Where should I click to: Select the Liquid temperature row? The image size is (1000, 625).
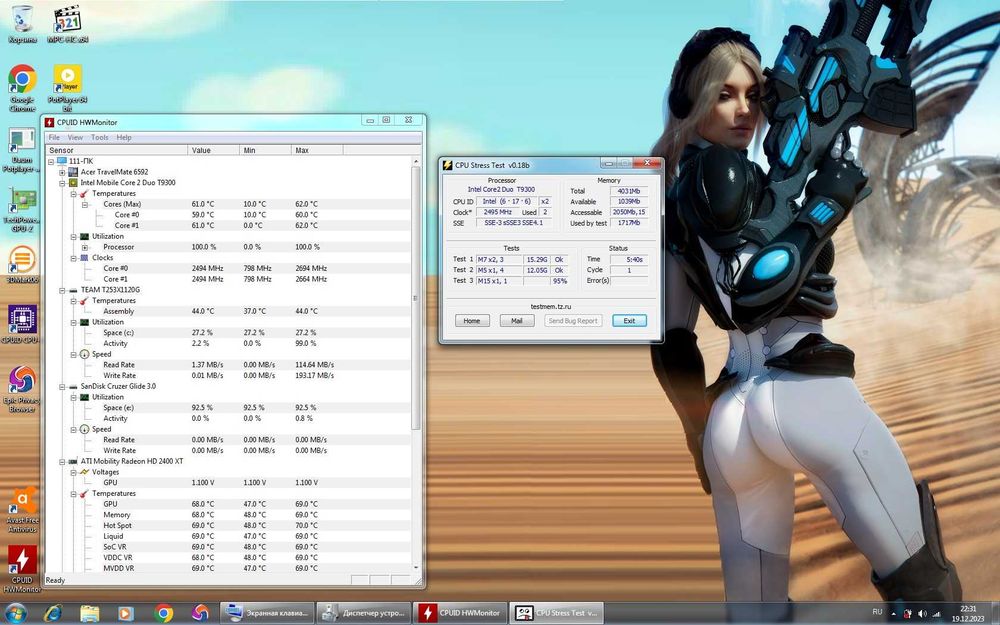pyautogui.click(x=228, y=536)
